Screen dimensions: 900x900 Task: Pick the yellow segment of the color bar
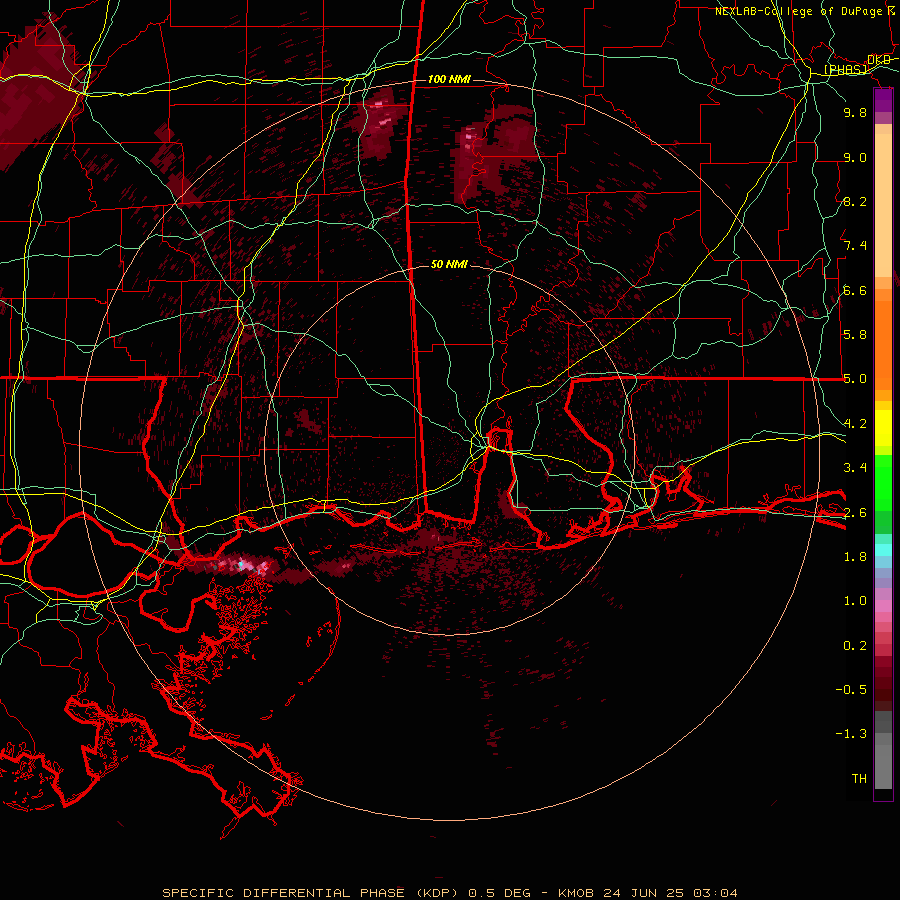pyautogui.click(x=883, y=428)
